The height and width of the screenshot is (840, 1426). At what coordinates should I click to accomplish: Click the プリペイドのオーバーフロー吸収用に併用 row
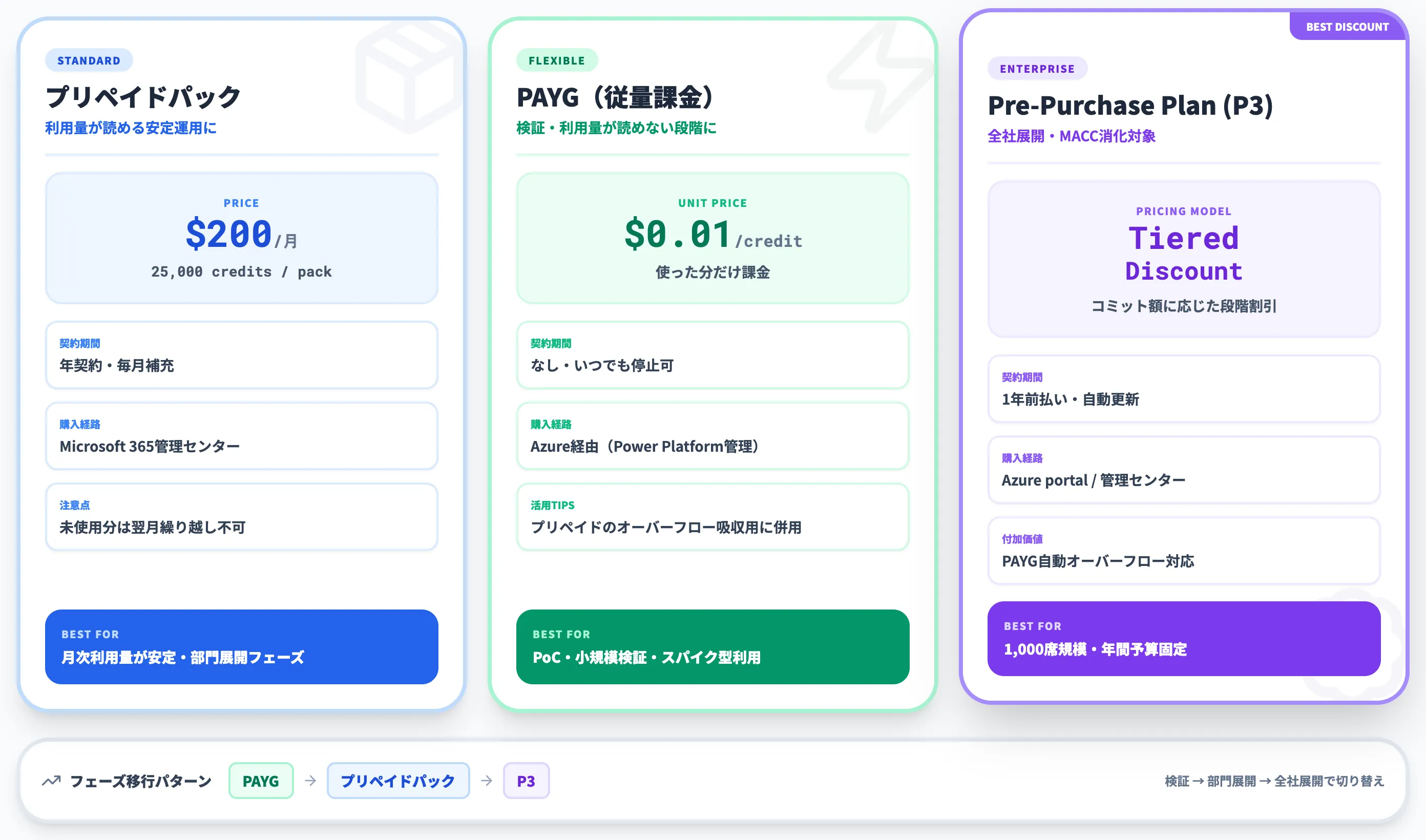[x=713, y=517]
